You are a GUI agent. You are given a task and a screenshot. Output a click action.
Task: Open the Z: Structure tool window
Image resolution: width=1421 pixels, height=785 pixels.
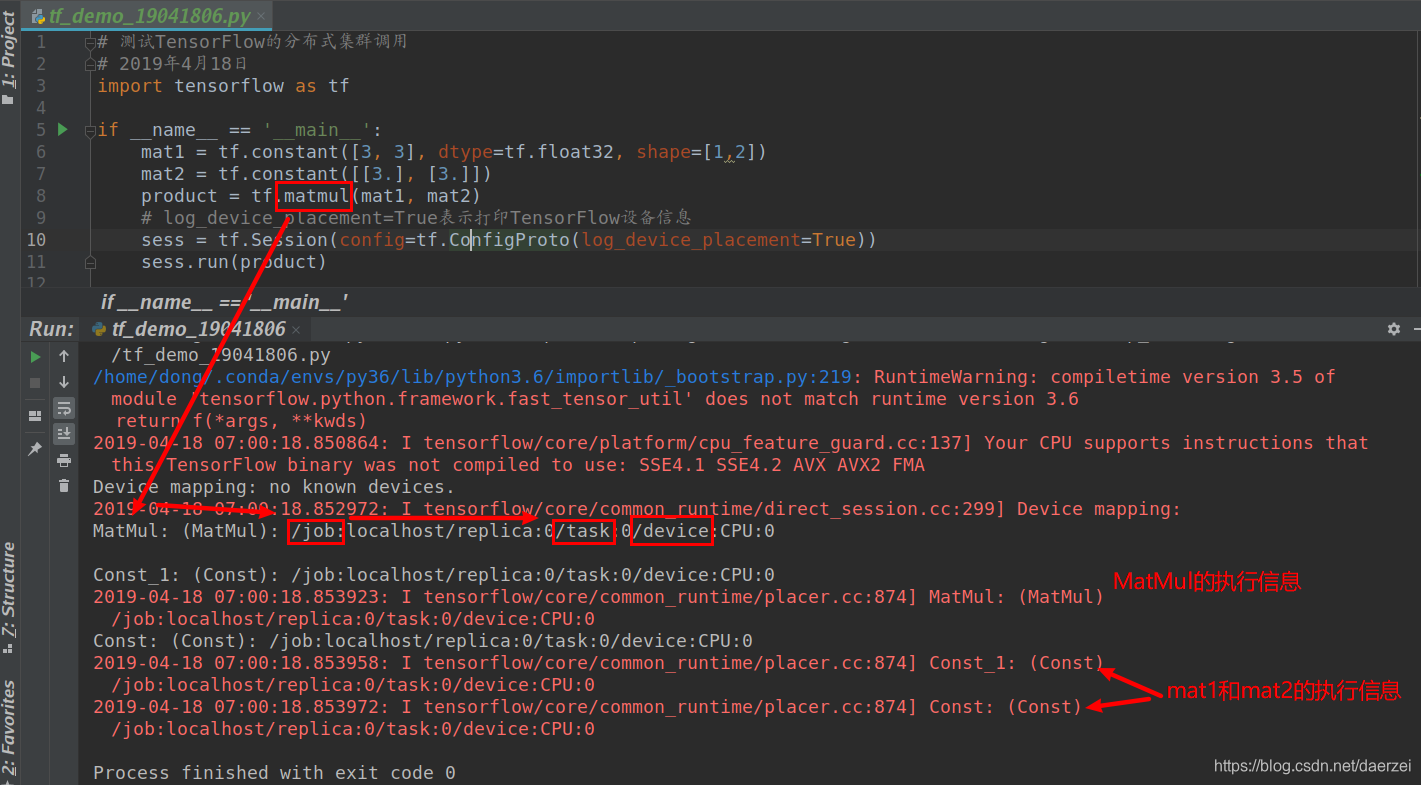[x=9, y=598]
